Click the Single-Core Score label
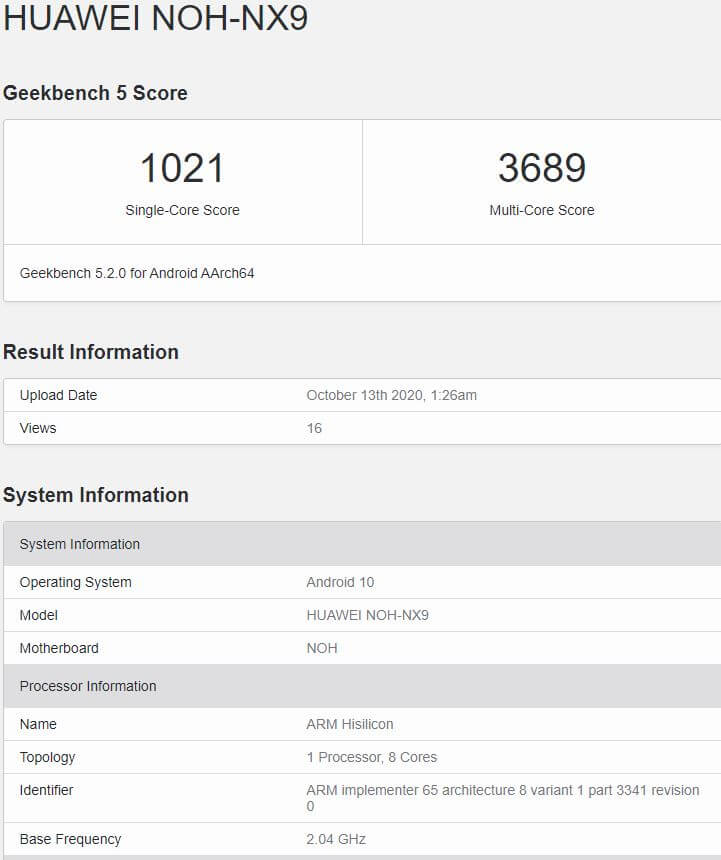Viewport: 721px width, 860px height. [182, 210]
